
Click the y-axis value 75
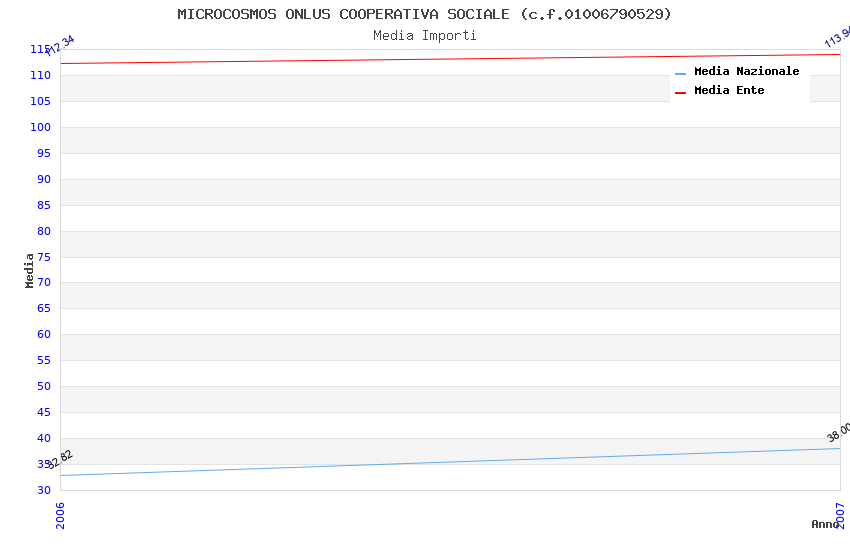44,257
